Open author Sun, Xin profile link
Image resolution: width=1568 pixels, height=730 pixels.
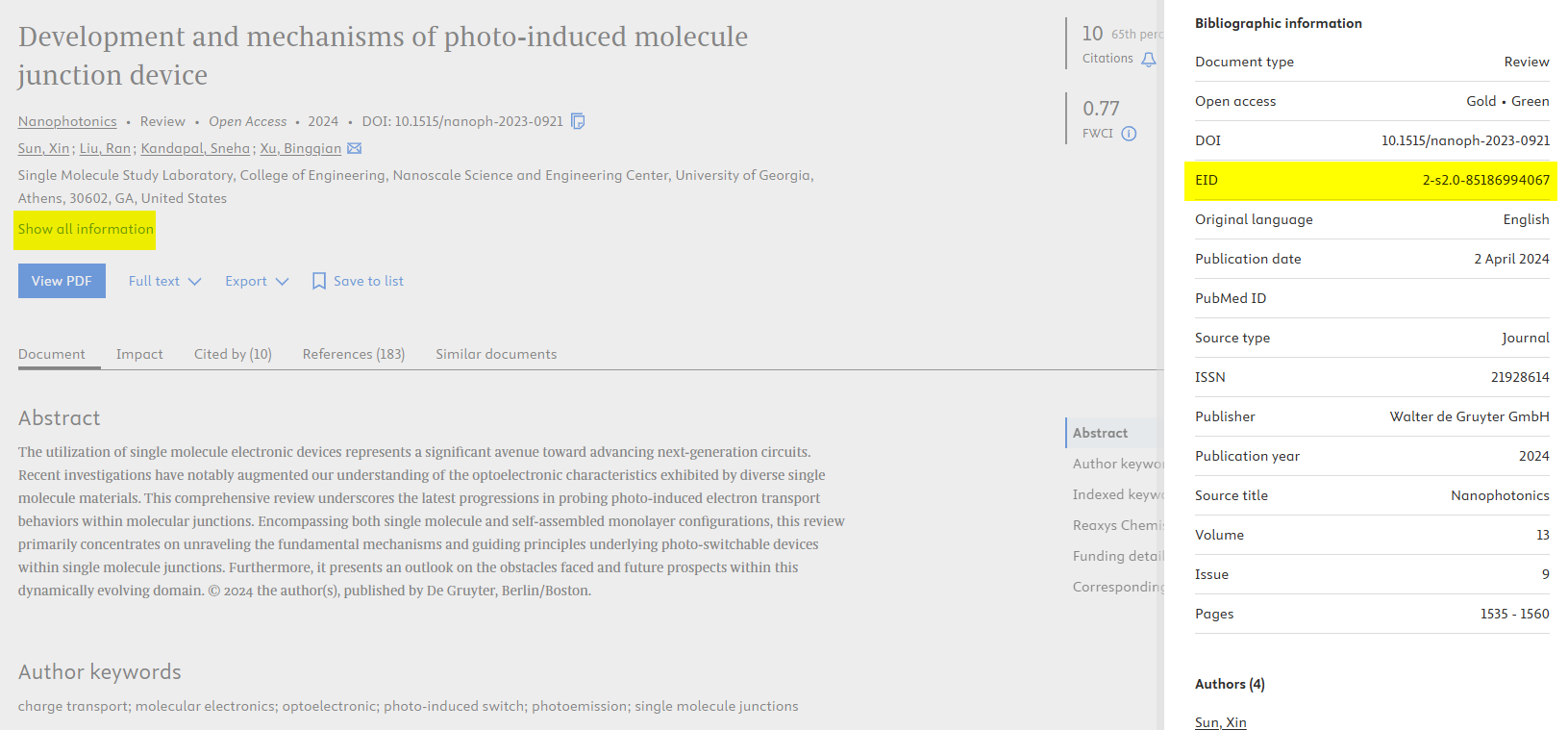point(43,148)
